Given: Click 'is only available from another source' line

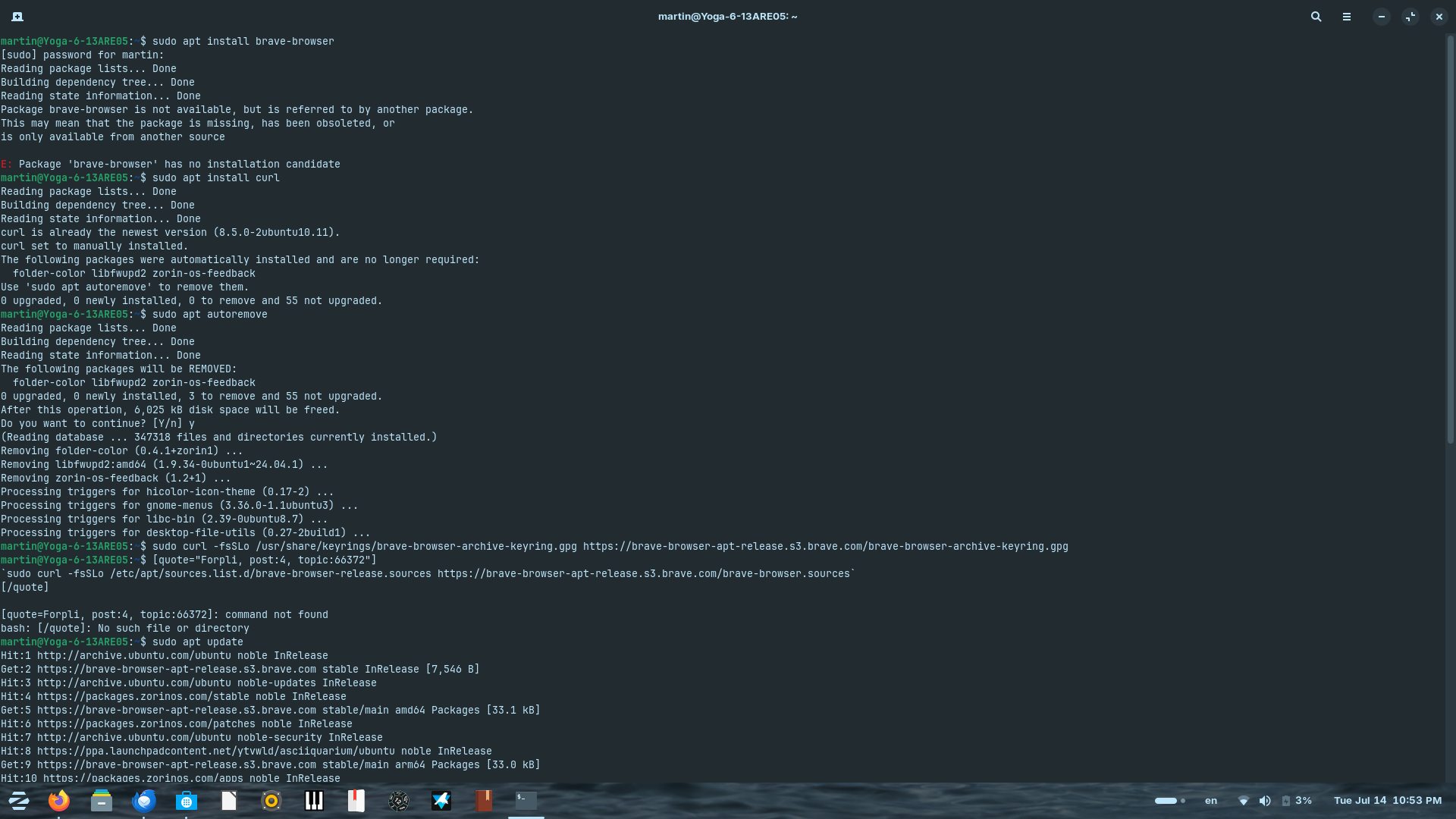Looking at the screenshot, I should coord(112,136).
